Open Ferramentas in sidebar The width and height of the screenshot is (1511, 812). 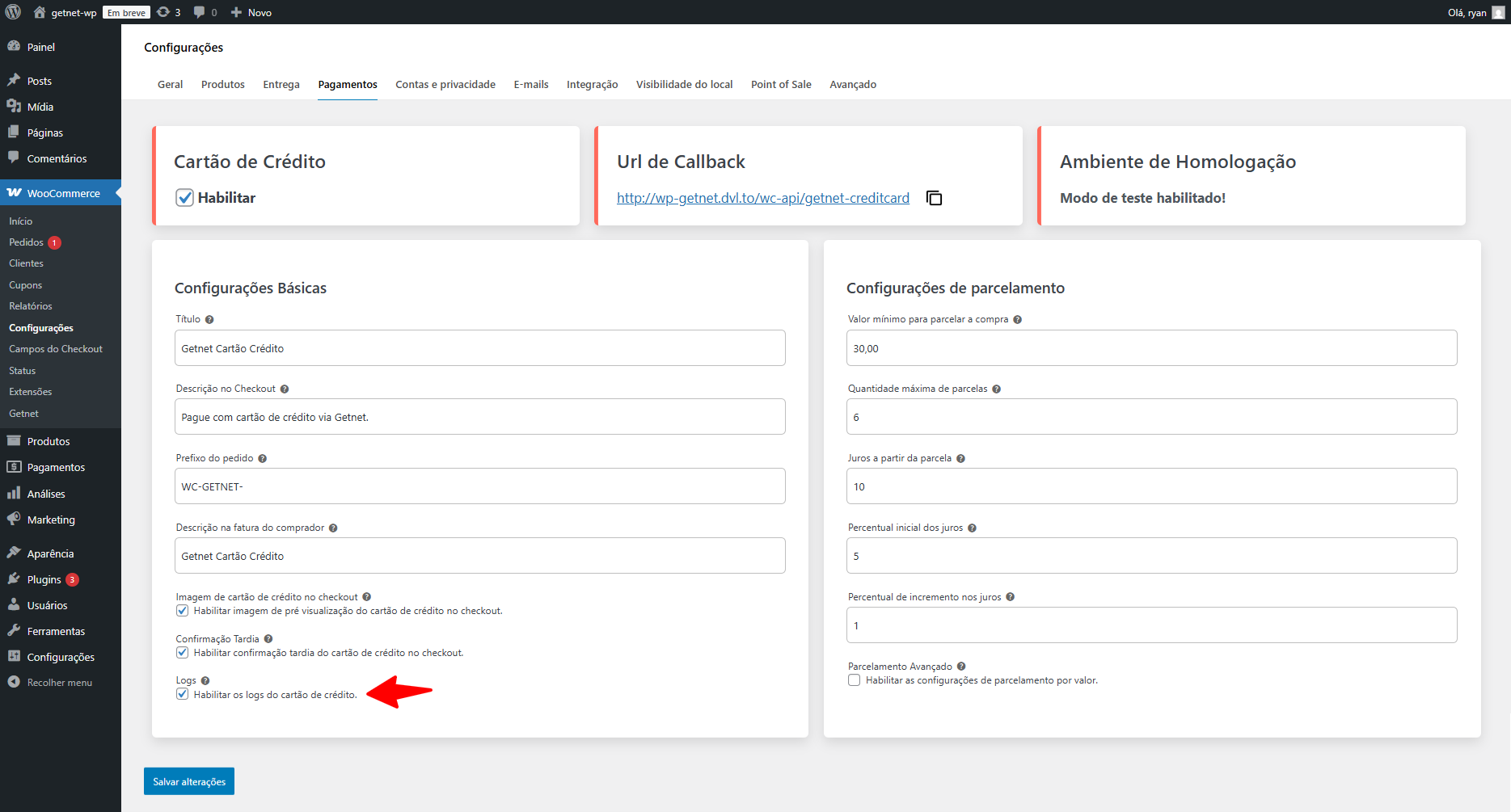coord(56,631)
